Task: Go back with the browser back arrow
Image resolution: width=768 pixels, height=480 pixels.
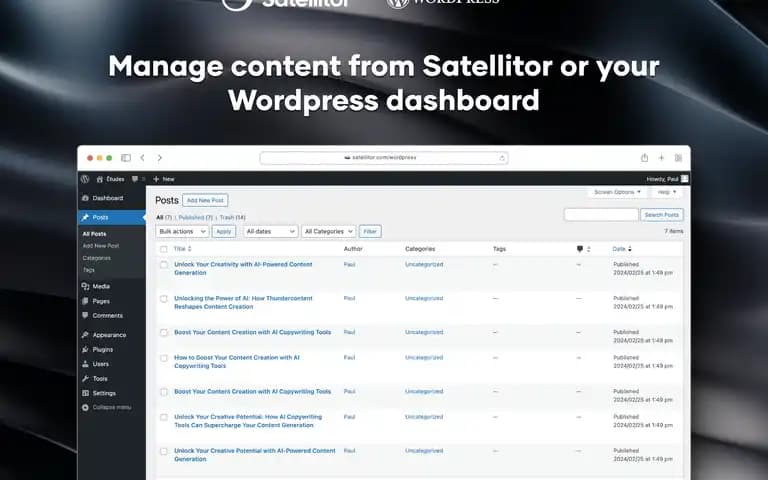Action: [143, 158]
